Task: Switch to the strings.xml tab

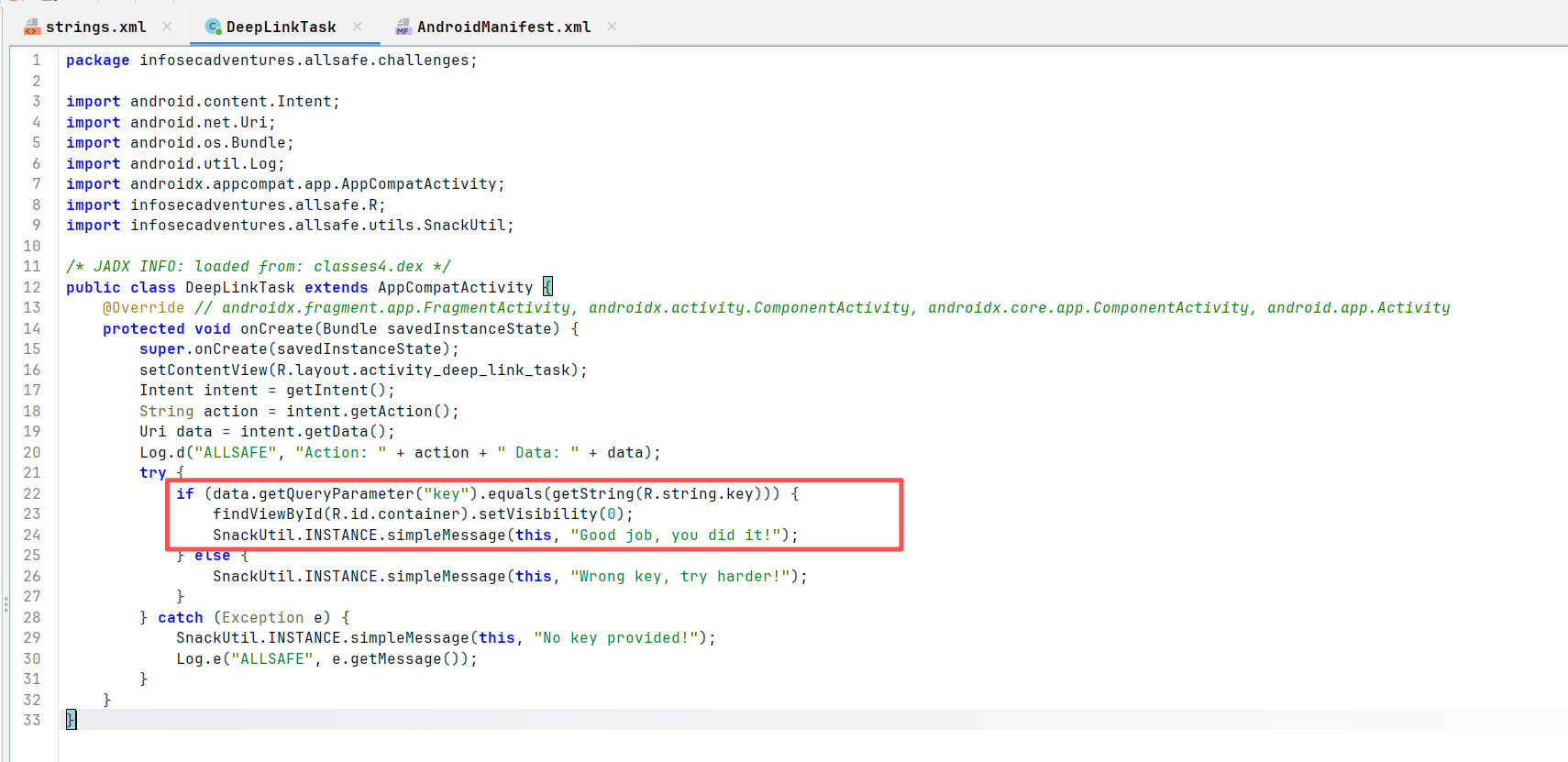Action: coord(95,28)
